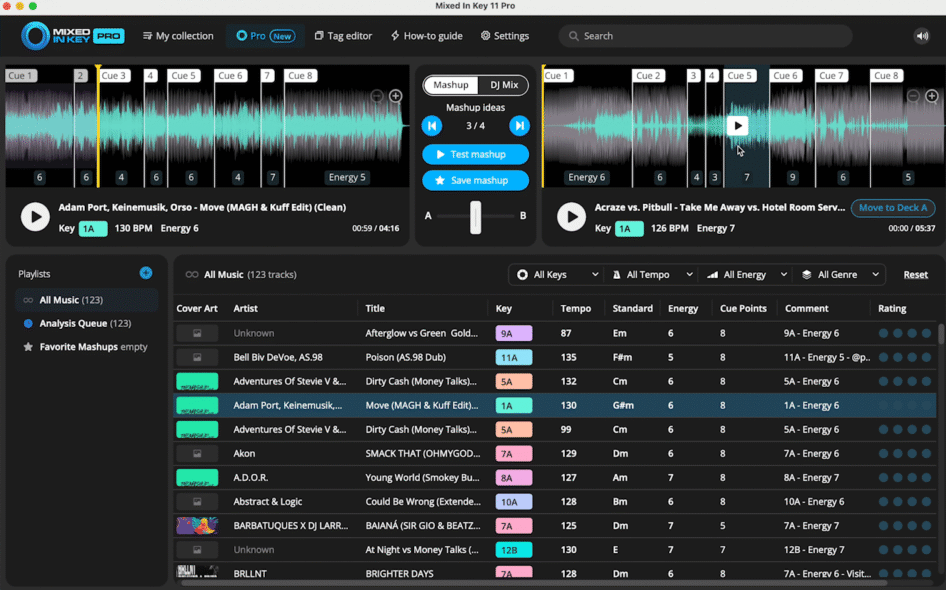Click the A/B crossfader slider handle

click(x=476, y=216)
